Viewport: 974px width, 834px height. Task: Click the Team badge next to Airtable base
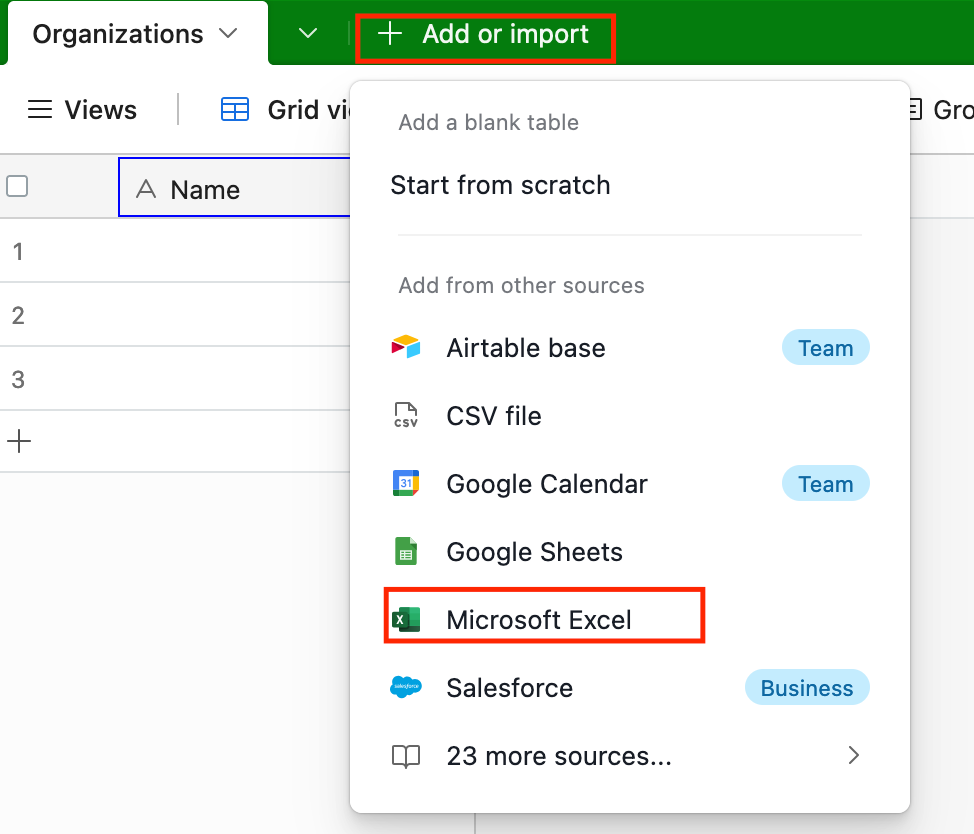point(826,348)
